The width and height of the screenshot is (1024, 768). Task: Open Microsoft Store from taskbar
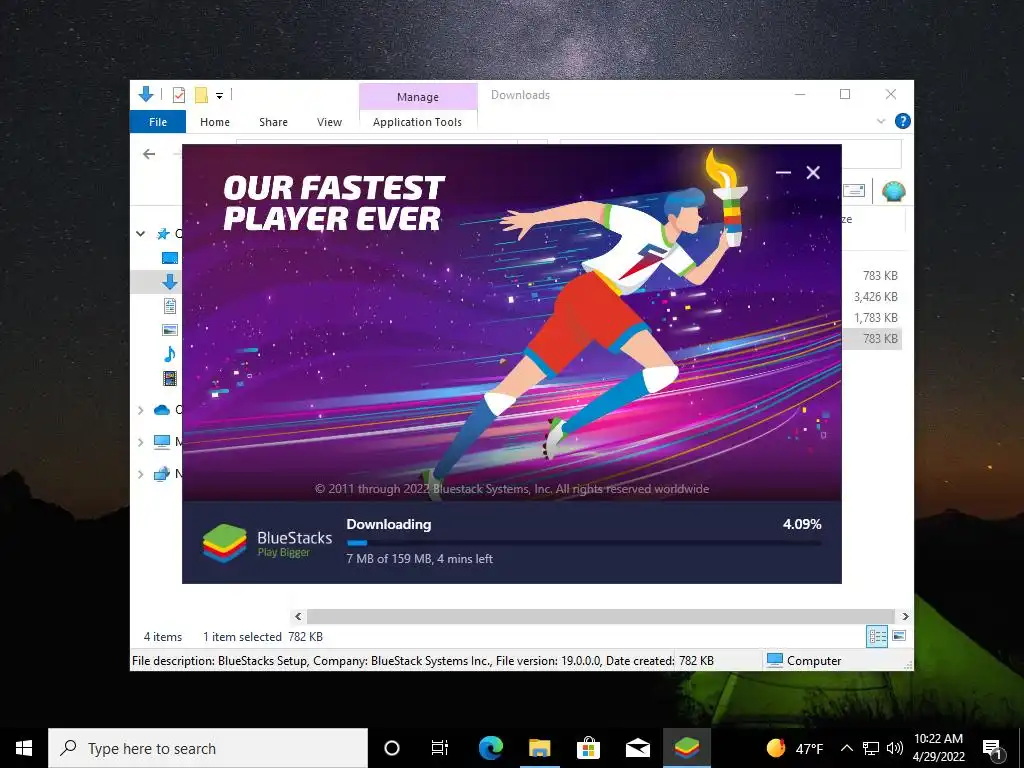[588, 748]
